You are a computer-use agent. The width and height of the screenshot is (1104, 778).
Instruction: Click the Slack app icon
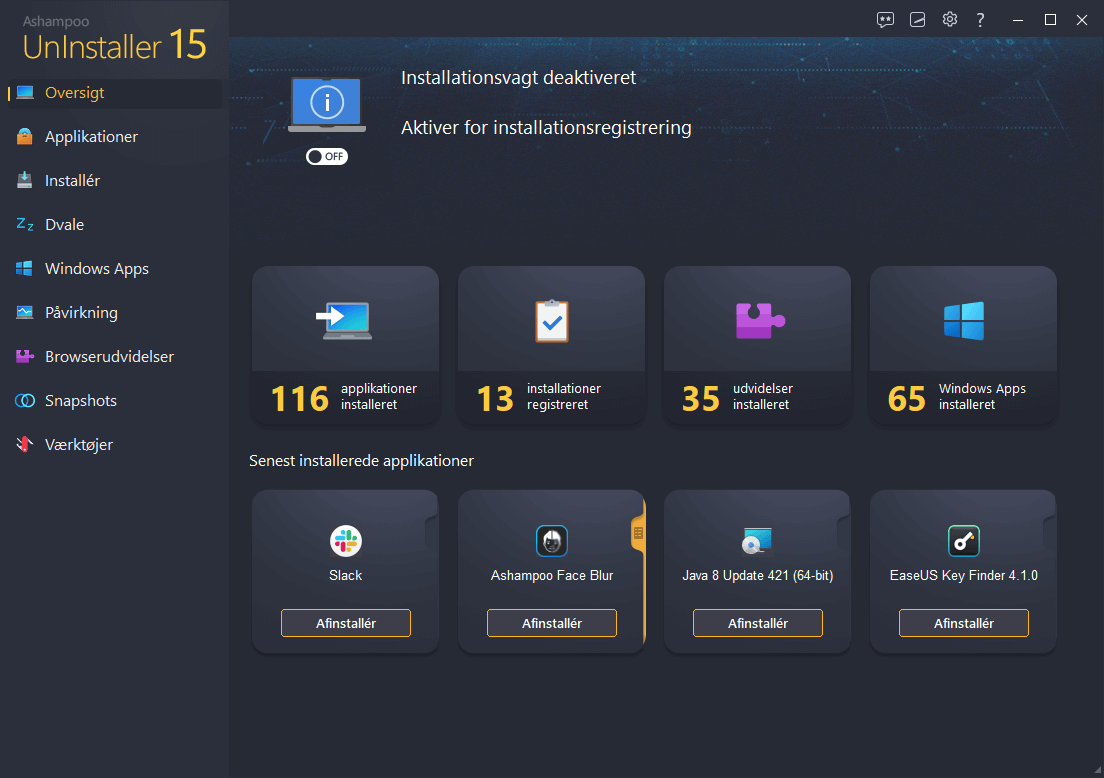(x=345, y=541)
